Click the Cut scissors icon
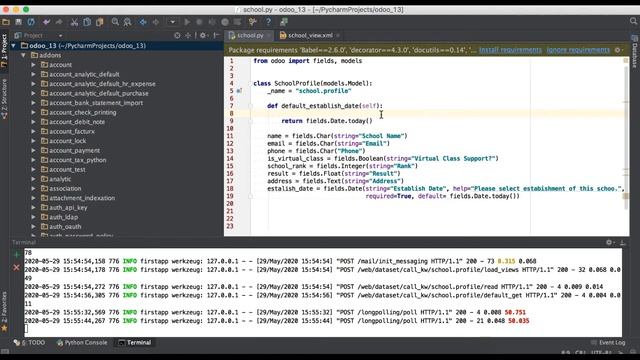This screenshot has width=640, height=360. [74, 22]
